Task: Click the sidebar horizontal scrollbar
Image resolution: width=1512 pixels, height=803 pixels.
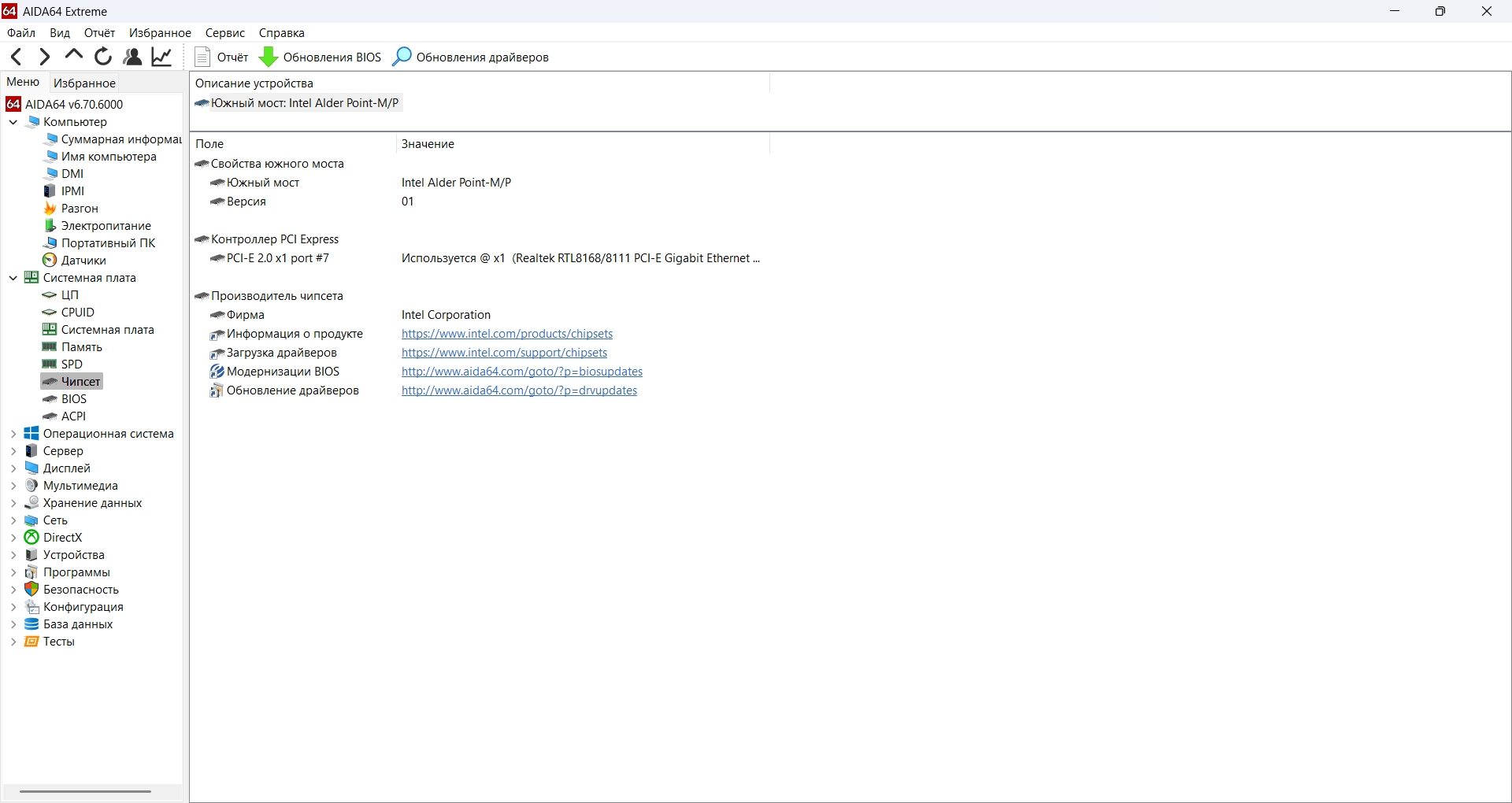Action: 85,791
